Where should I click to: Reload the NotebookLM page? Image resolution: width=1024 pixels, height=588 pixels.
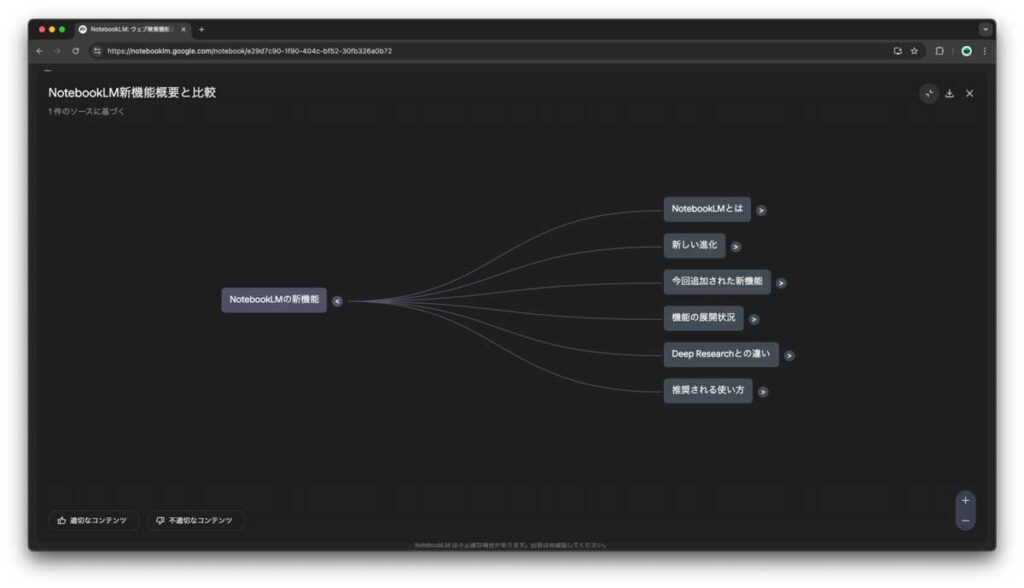76,51
